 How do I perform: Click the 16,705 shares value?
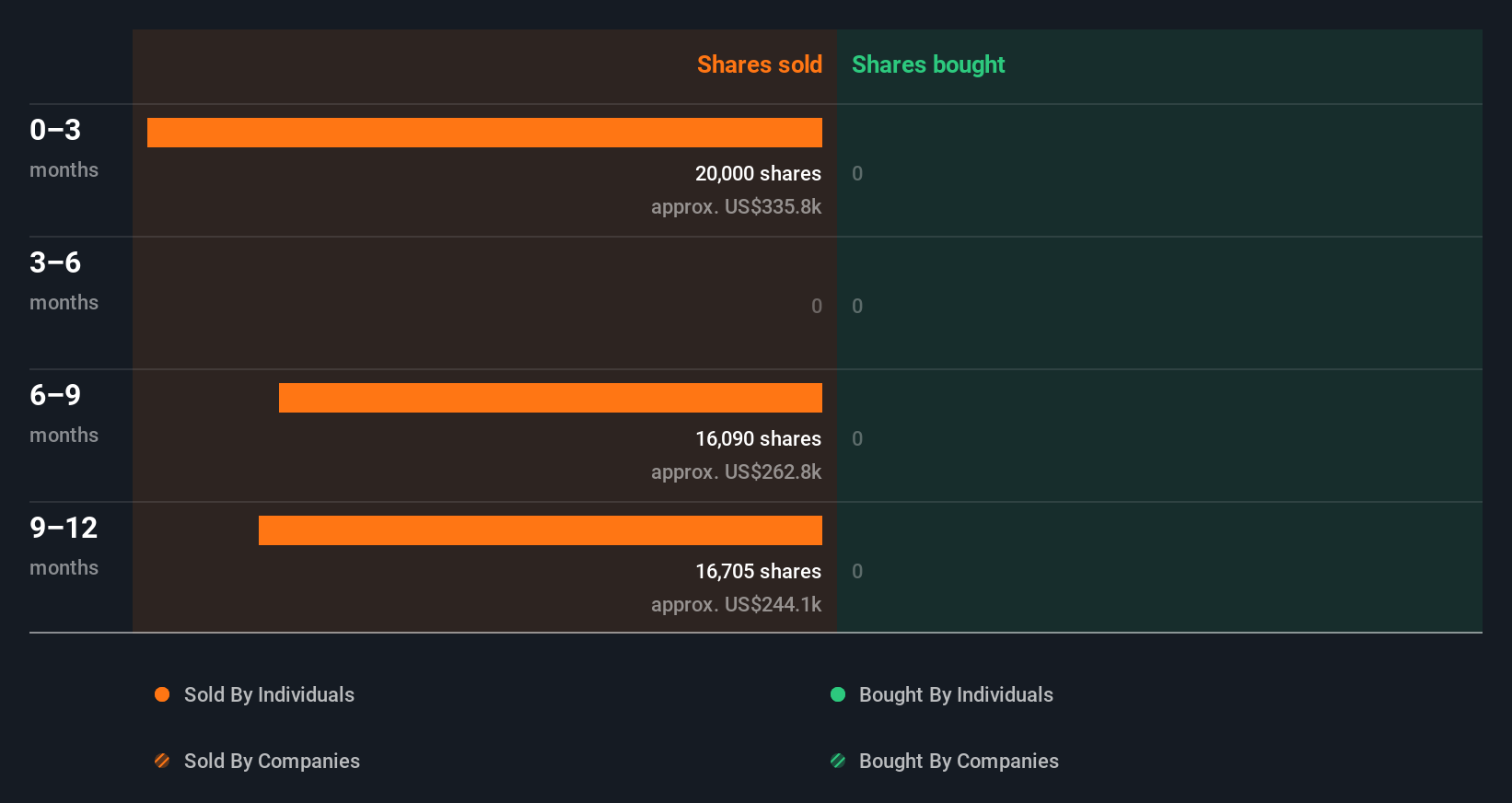[x=758, y=571]
